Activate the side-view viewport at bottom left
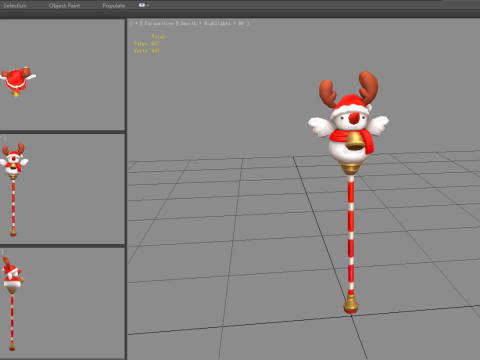This screenshot has height=360, width=480. click(62, 303)
